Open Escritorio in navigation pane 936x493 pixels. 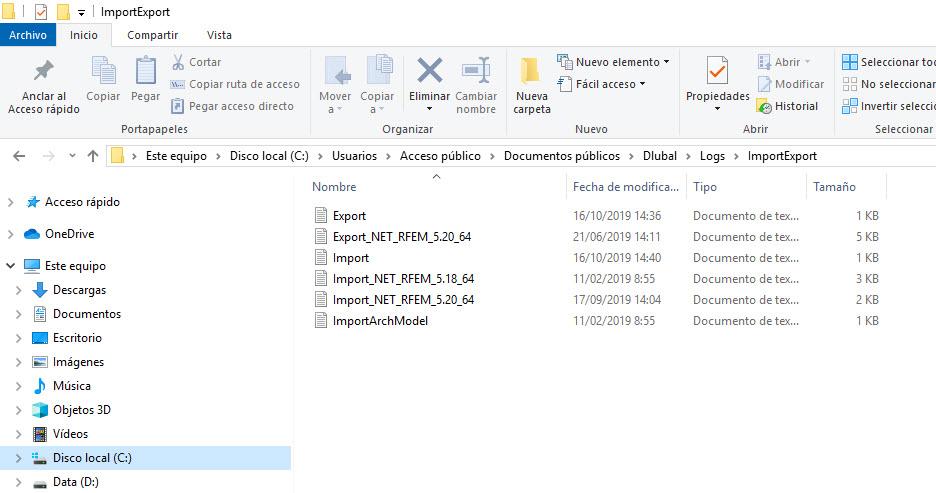point(78,338)
